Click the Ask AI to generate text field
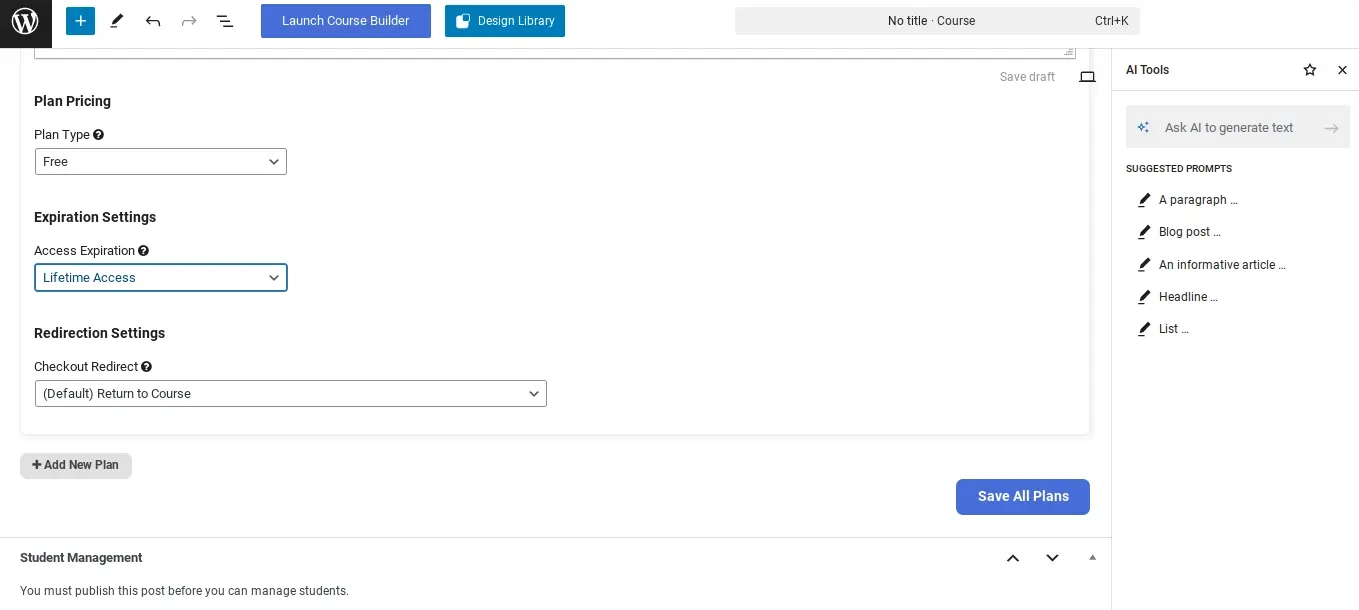1359x610 pixels. point(1238,128)
